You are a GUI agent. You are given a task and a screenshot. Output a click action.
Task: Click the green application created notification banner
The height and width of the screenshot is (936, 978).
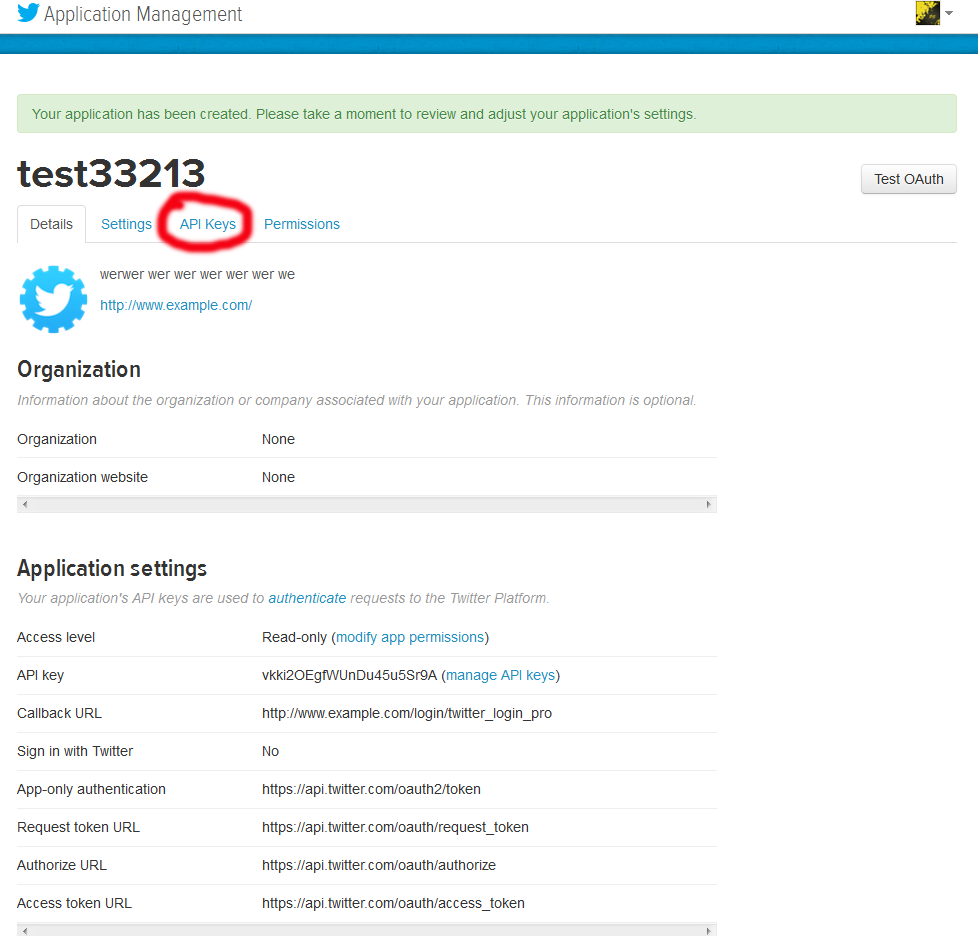tap(486, 114)
